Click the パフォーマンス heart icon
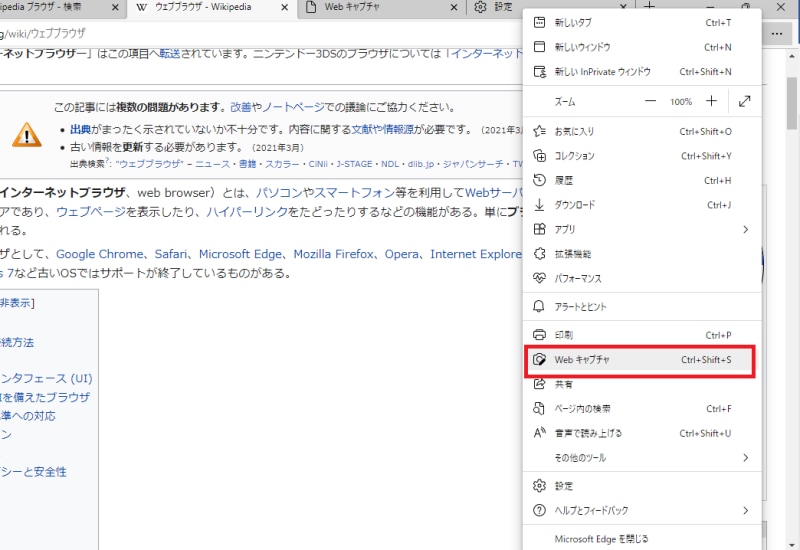800x550 pixels. [x=540, y=278]
